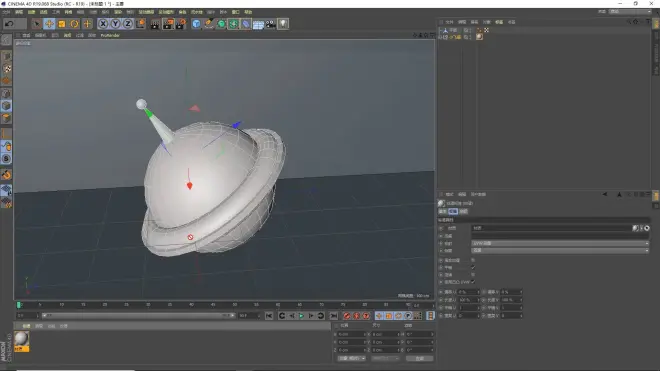
Task: Click the Render to Picture Viewer clapperboard
Action: 168,24
